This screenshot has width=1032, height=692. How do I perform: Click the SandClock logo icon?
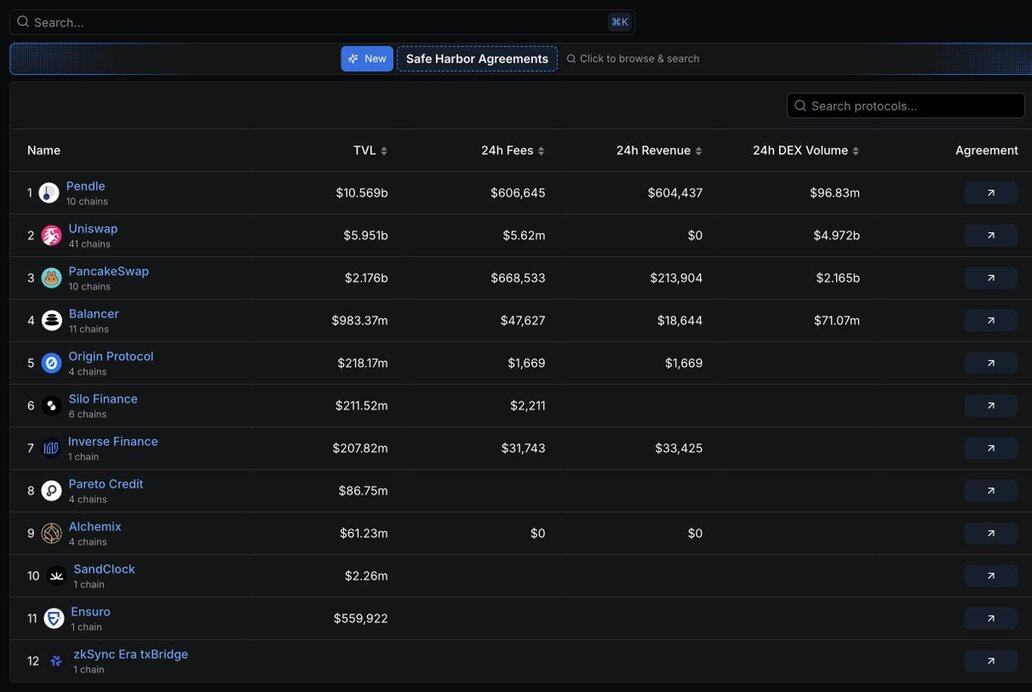point(57,576)
